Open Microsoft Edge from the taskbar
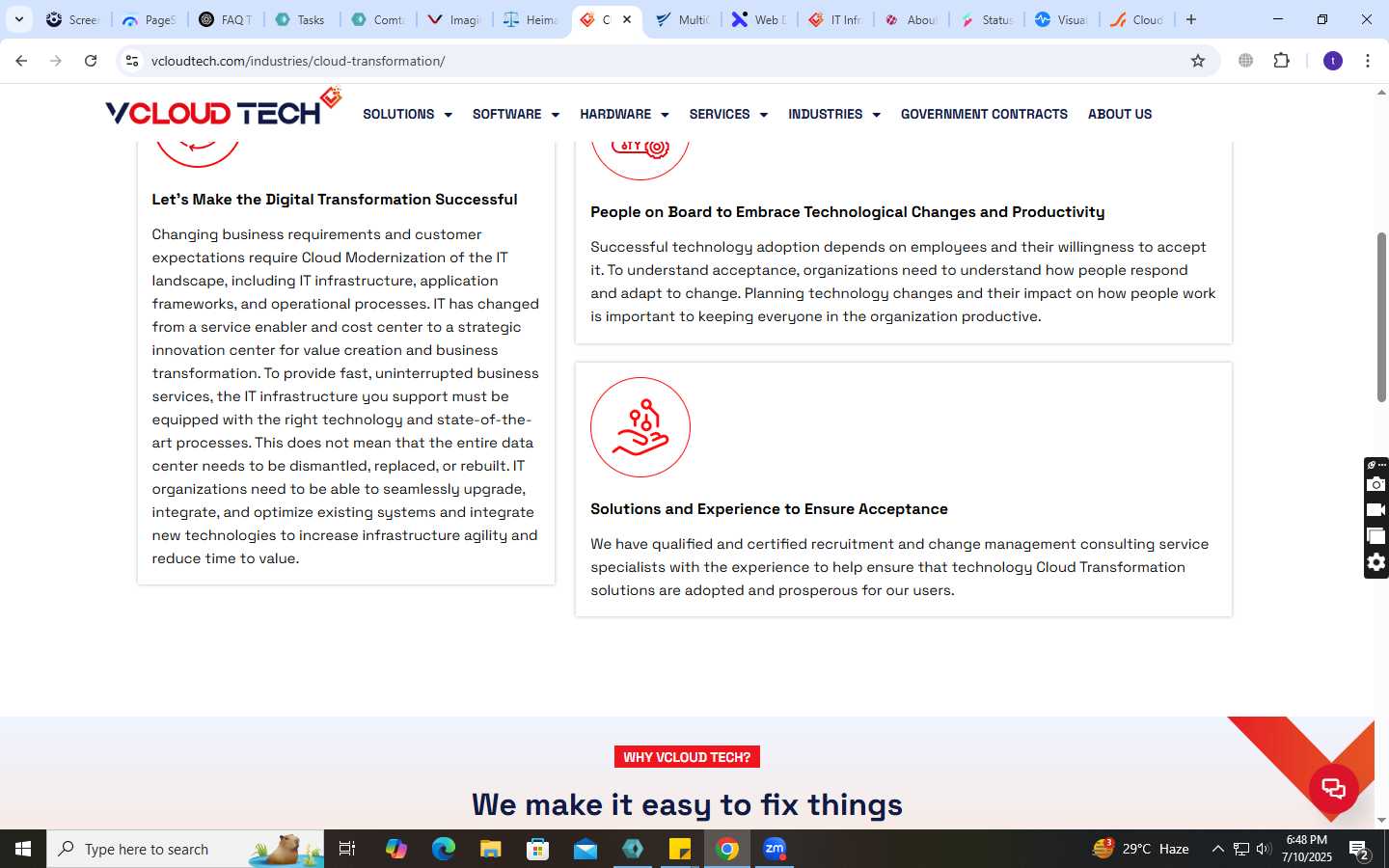Viewport: 1389px width, 868px height. pyautogui.click(x=443, y=849)
